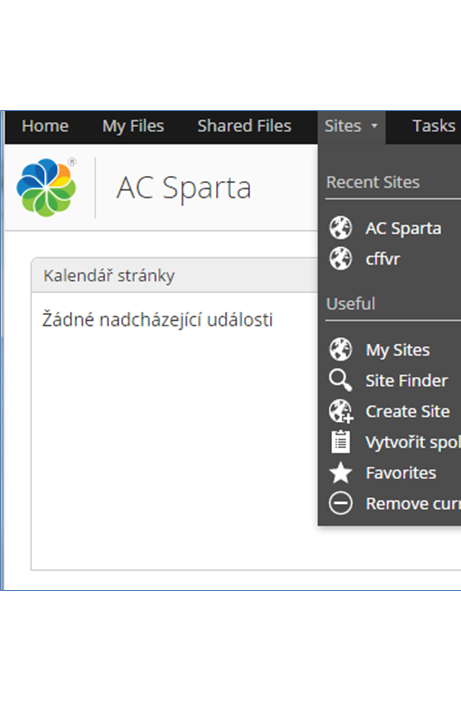Viewport: 461px width, 701px height.
Task: Click the Recent Sites heading
Action: 373,182
